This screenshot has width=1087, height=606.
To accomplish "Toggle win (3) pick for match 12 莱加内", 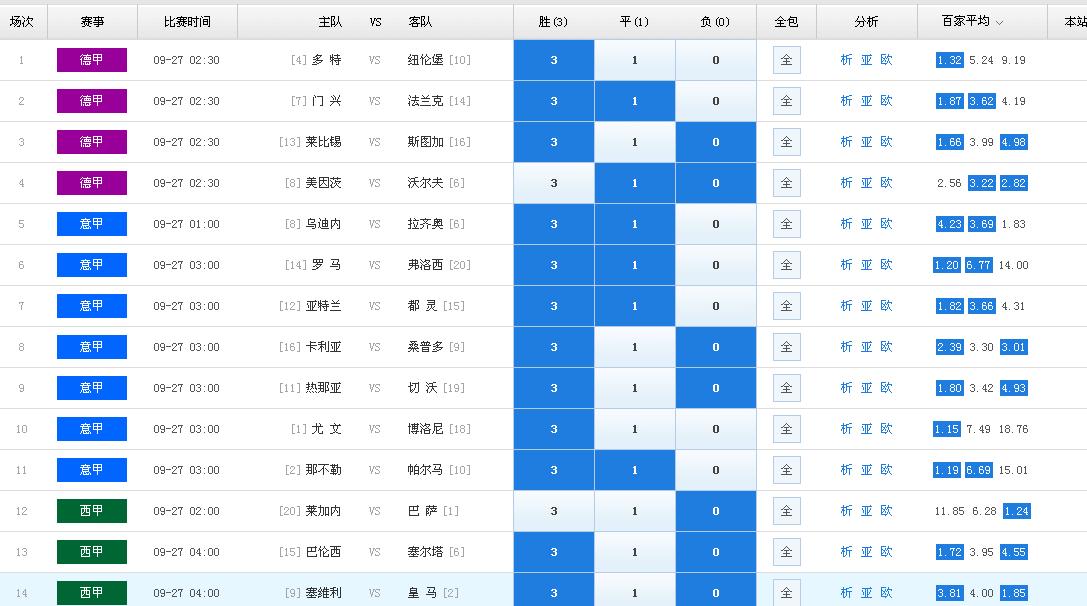I will pos(554,511).
